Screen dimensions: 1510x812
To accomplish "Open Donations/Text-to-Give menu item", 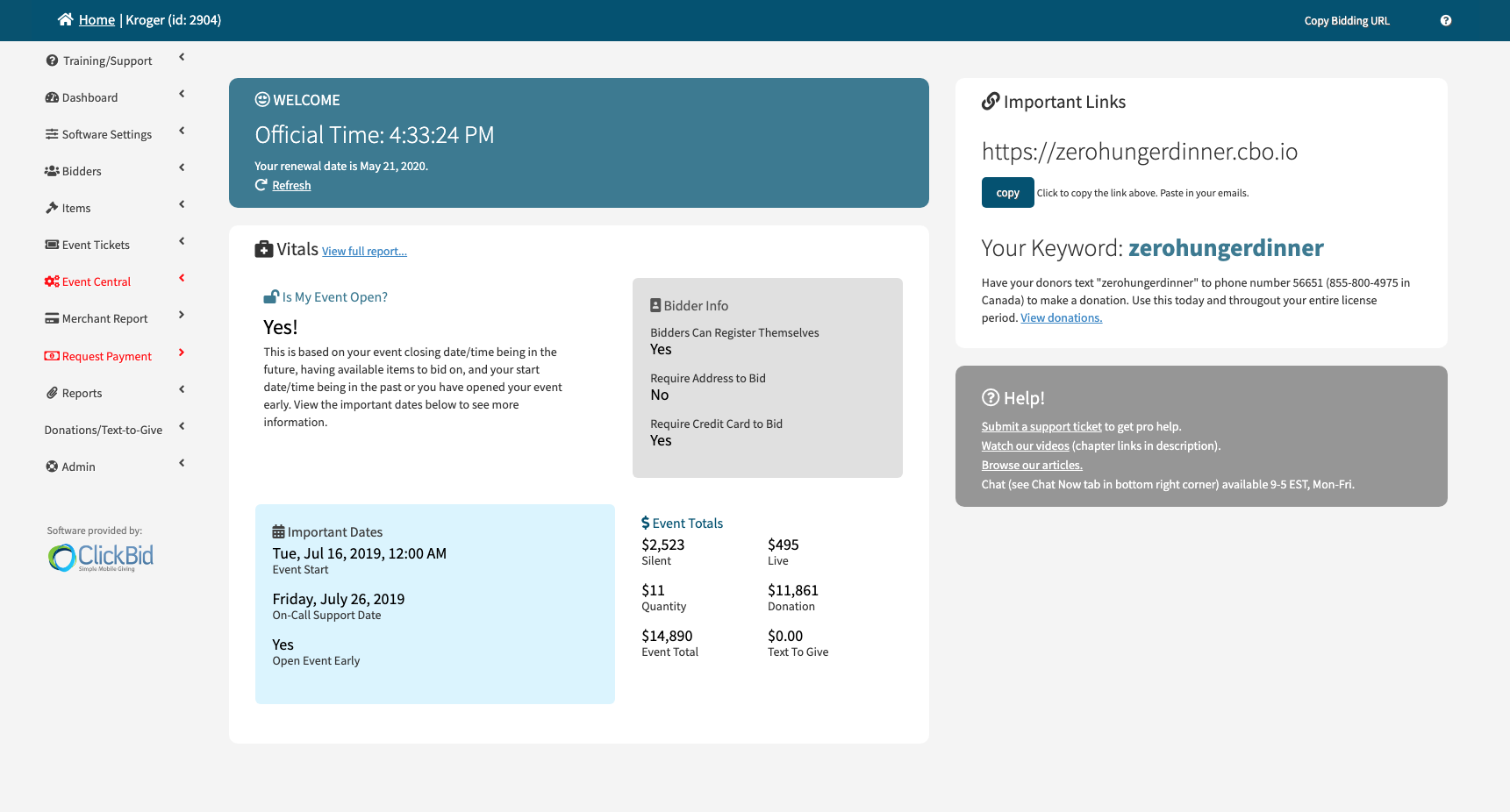I will pos(104,430).
